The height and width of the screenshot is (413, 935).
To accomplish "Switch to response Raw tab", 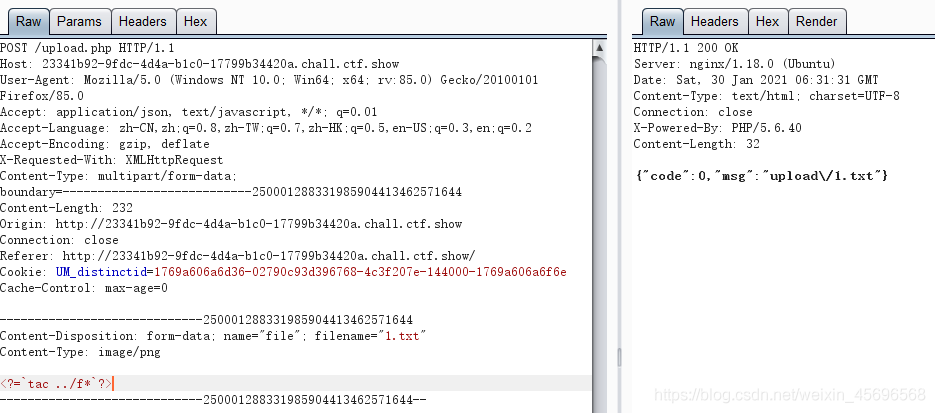I will point(662,21).
